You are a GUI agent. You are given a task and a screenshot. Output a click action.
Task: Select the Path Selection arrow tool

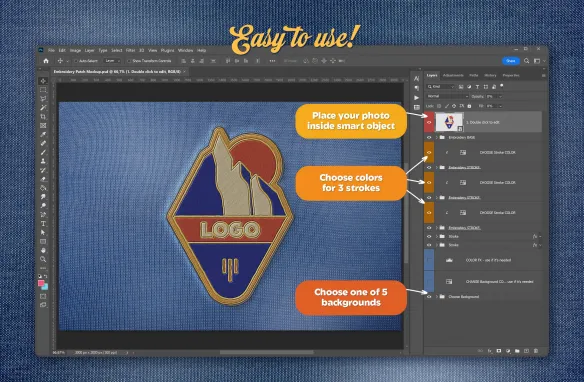pos(43,233)
